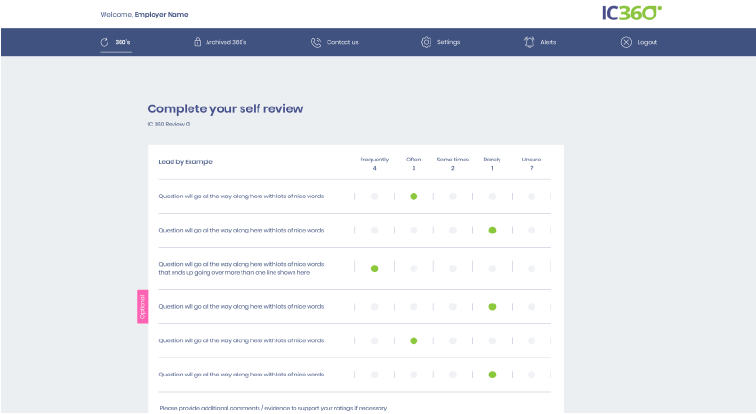
Task: Select Sometimes for the third multi-line question
Action: pos(452,268)
